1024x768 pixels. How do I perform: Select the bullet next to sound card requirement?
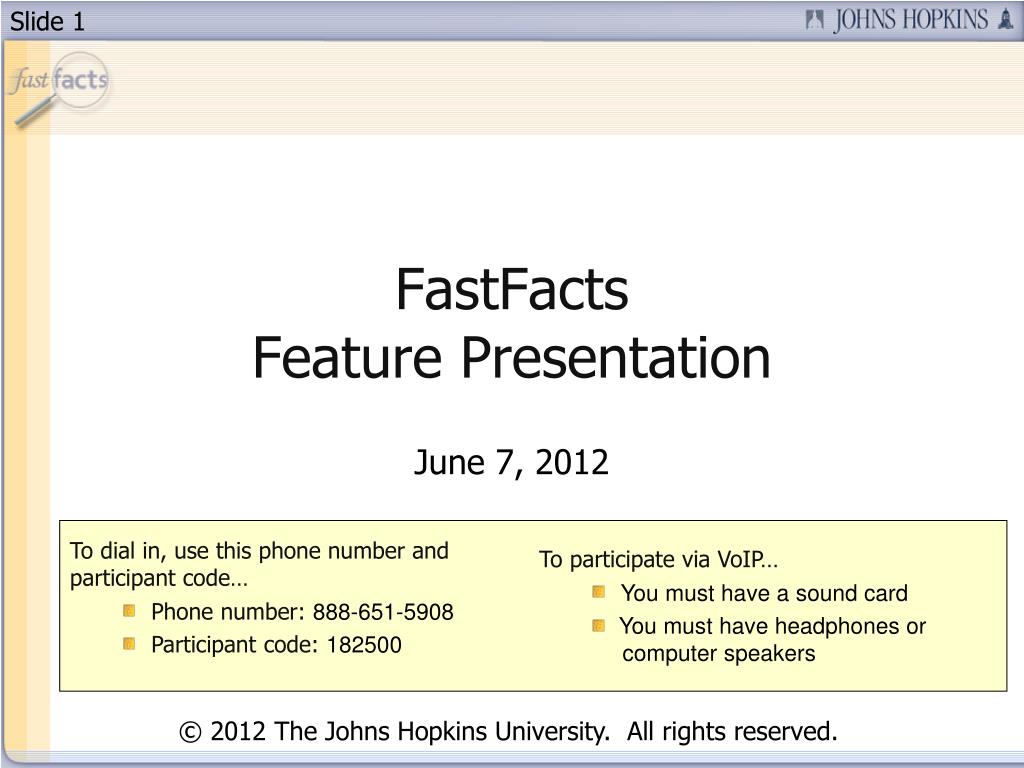(x=601, y=590)
